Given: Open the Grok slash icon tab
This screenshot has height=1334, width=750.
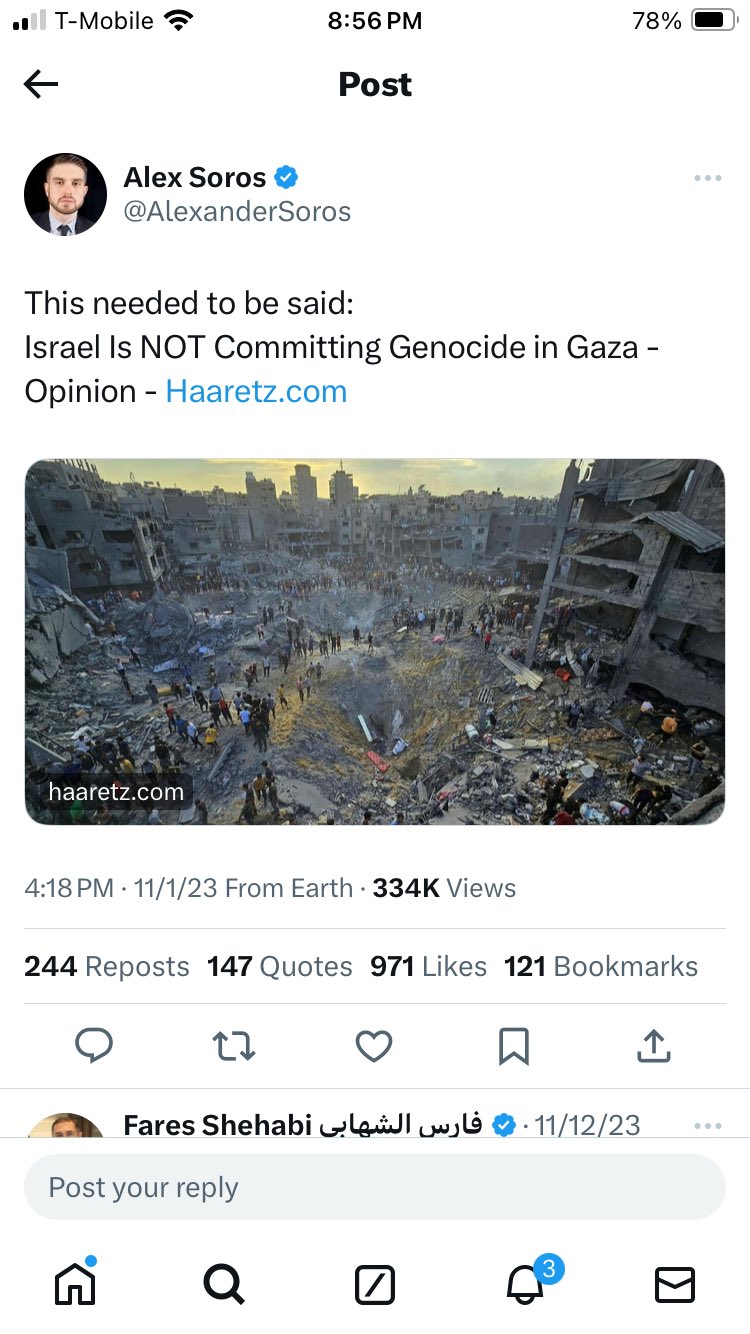Looking at the screenshot, I should pos(375,1284).
